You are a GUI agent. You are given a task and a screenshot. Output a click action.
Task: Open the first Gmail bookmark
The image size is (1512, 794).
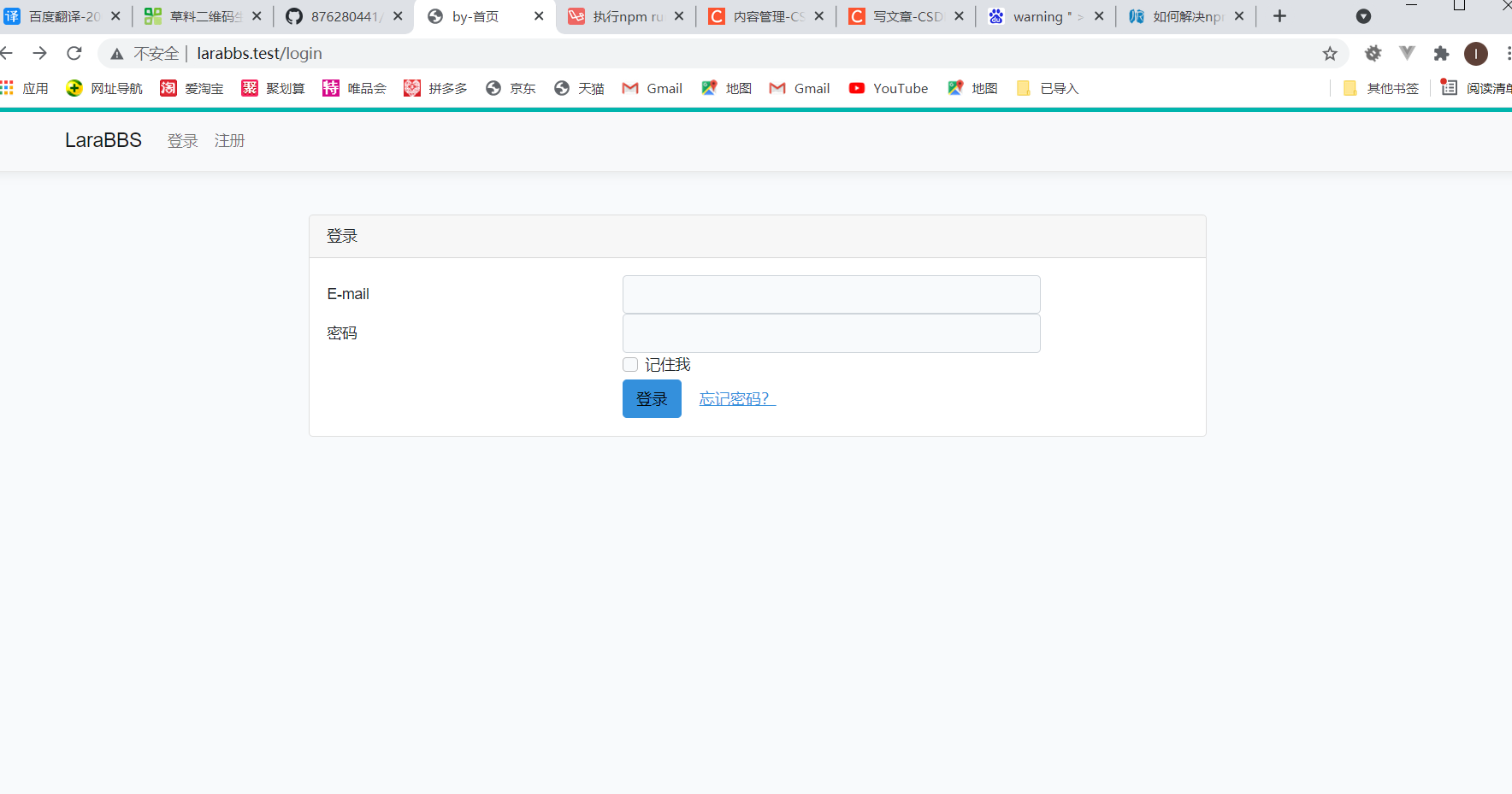coord(652,88)
